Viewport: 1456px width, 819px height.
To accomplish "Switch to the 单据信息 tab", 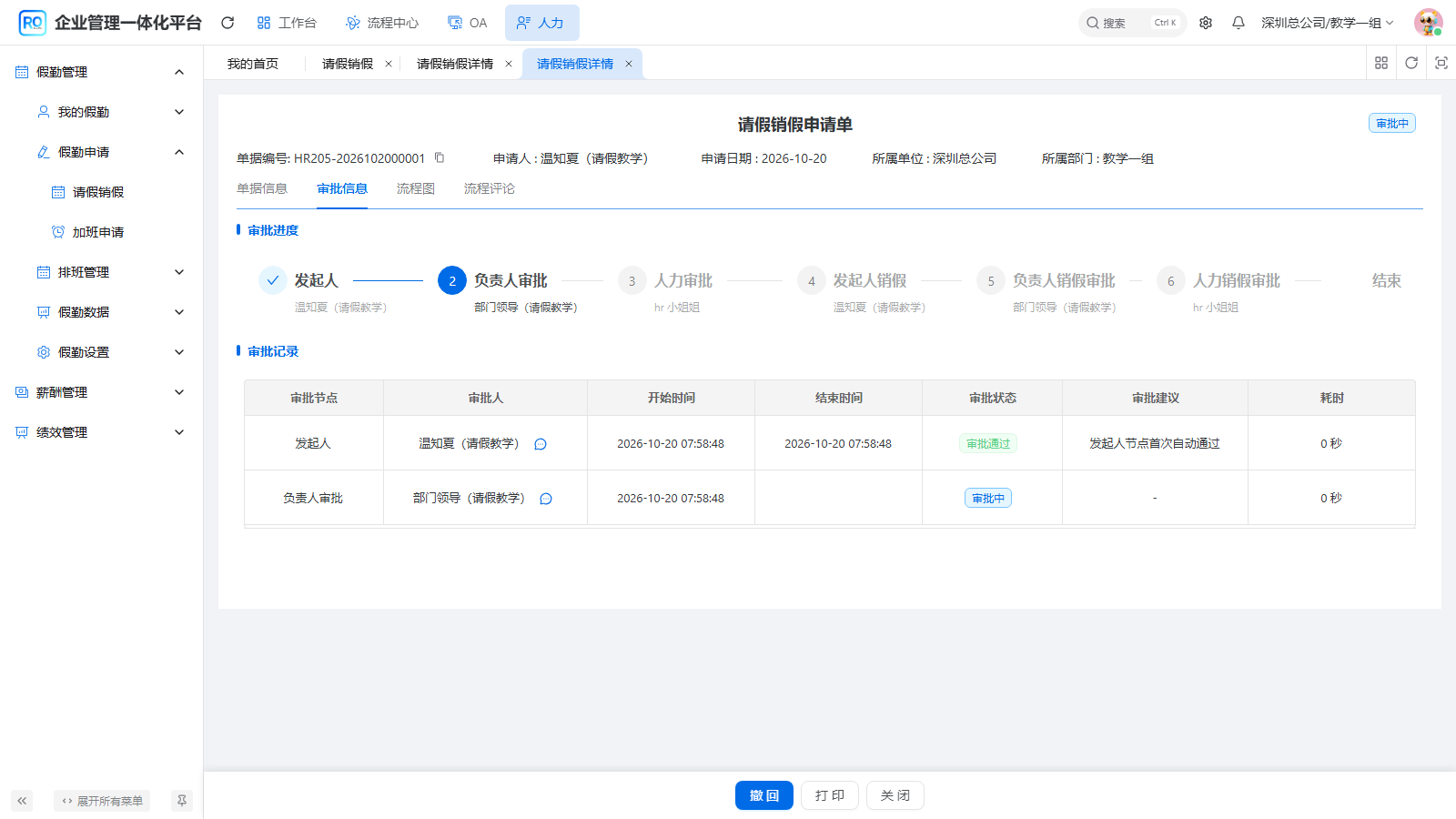I will tap(262, 188).
